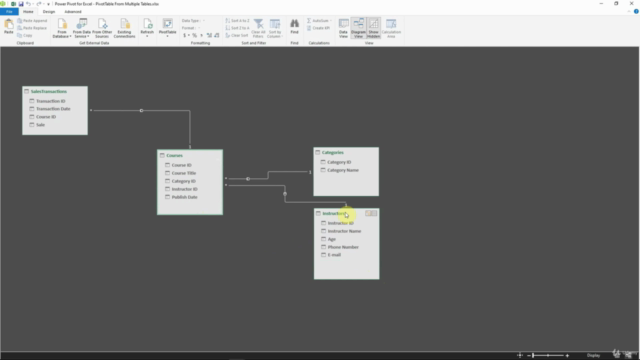The height and width of the screenshot is (360, 640).
Task: Click the Display button in status bar
Action: (x=593, y=356)
